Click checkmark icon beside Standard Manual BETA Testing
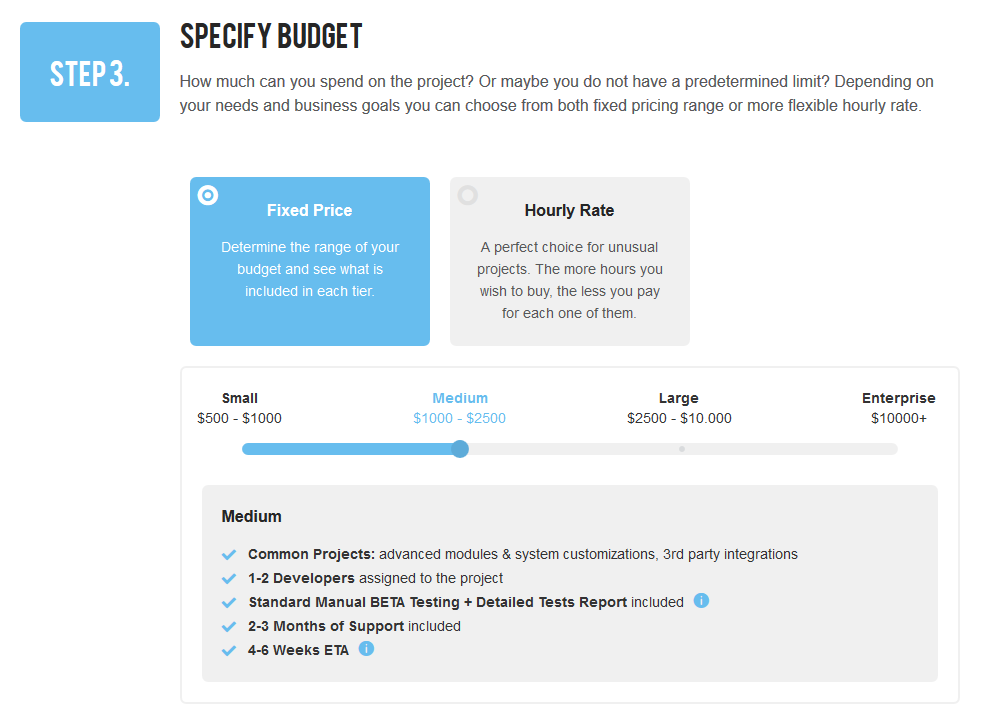This screenshot has height=724, width=985. 229,602
